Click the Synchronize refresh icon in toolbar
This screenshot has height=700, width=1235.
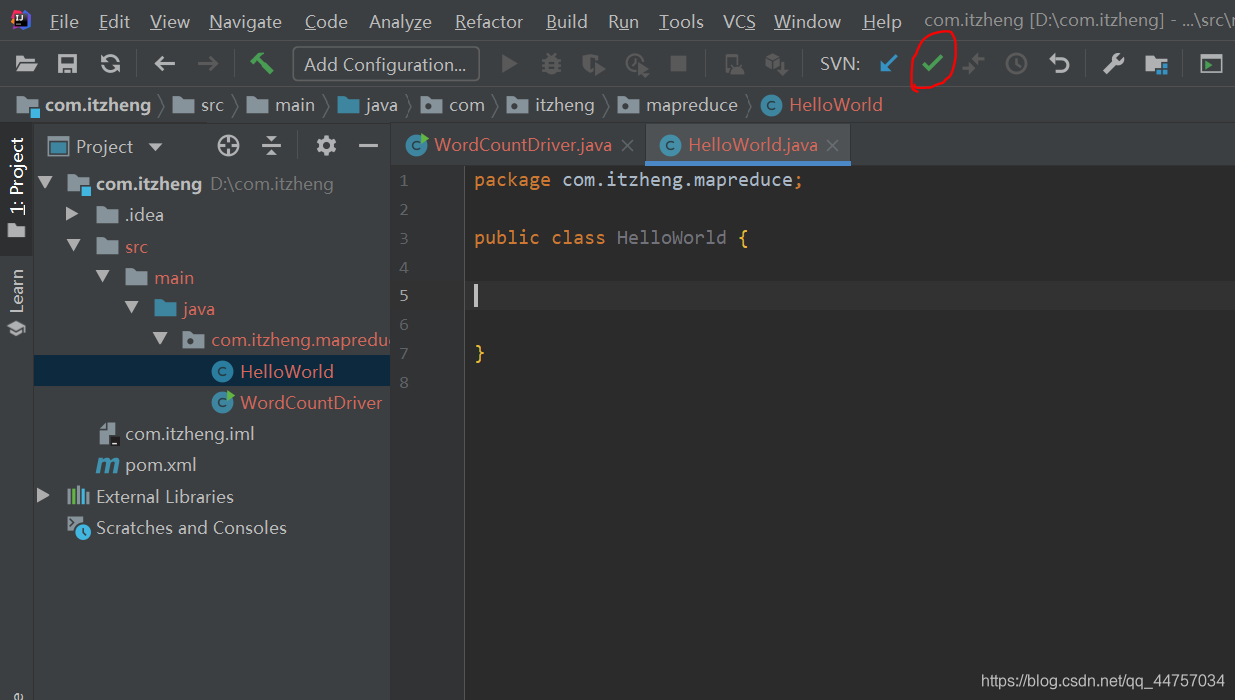click(x=110, y=64)
